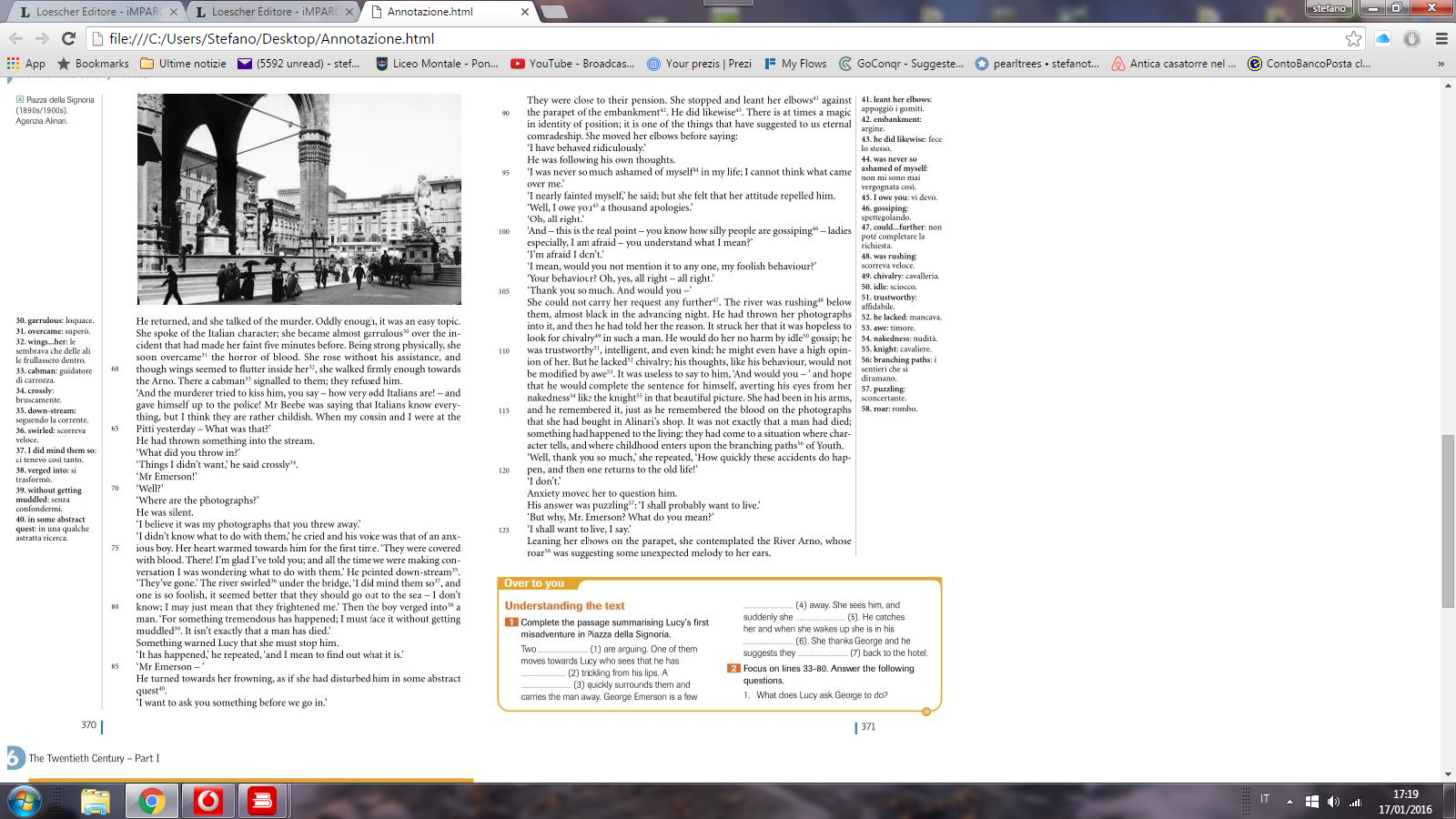Image resolution: width=1456 pixels, height=819 pixels.
Task: Click the cloud extension icon in toolbar
Action: click(x=1383, y=38)
